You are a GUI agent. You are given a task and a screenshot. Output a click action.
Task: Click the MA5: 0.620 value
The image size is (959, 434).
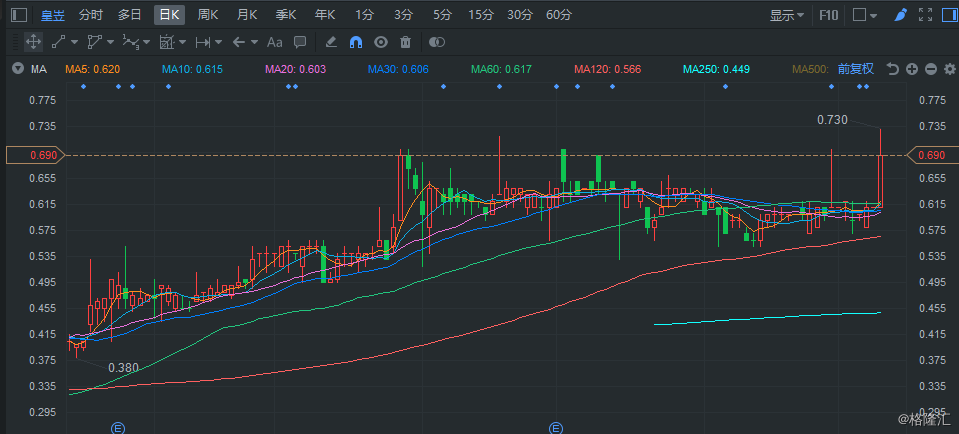coord(93,69)
